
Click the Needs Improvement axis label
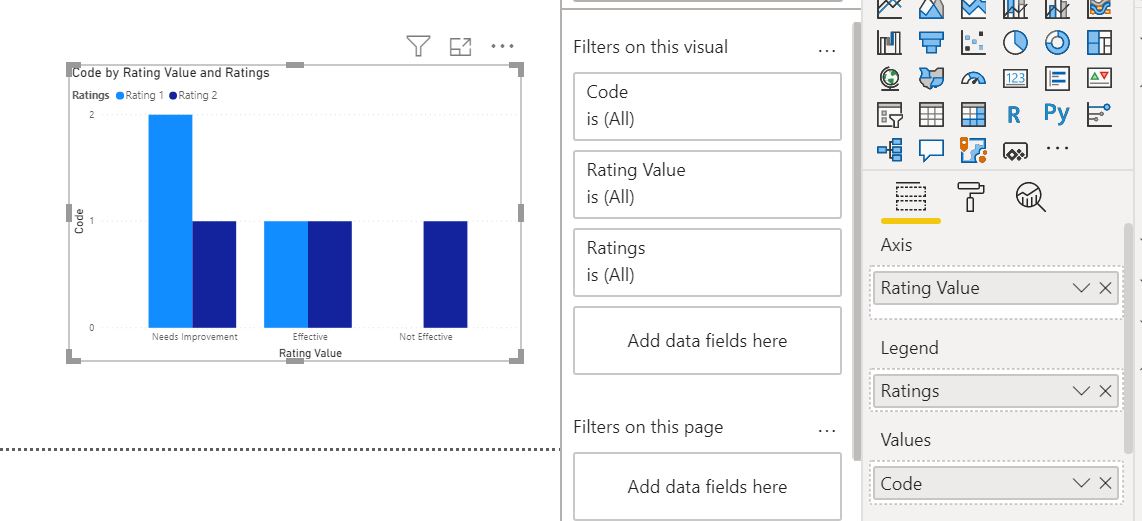coord(194,337)
